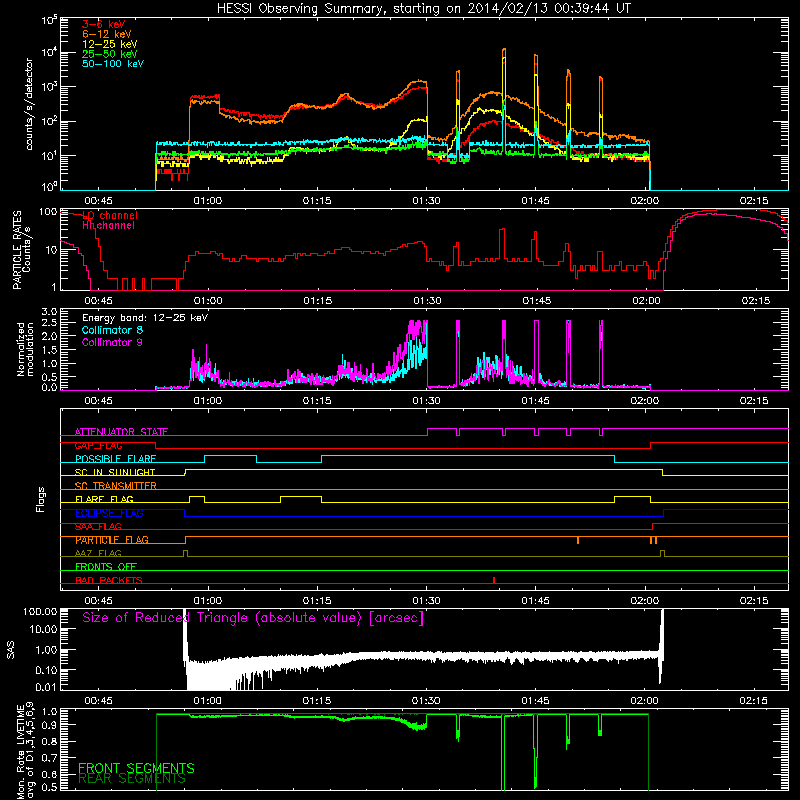Click the LO channel legend label

point(110,215)
